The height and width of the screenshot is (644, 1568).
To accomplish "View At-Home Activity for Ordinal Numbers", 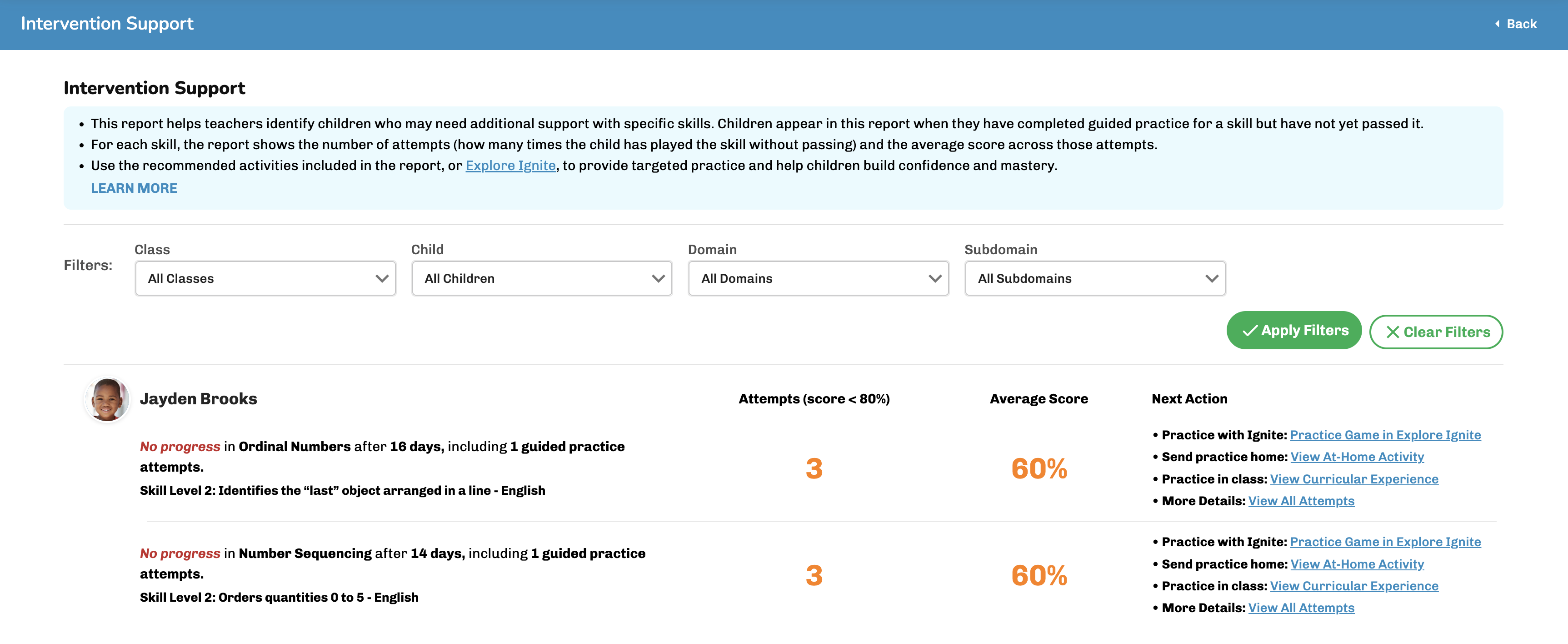I will [1357, 457].
